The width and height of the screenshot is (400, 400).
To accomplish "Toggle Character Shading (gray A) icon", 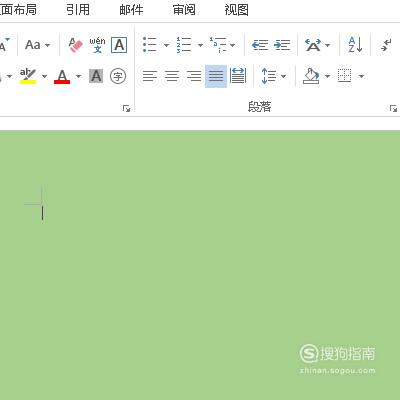I will (x=96, y=76).
